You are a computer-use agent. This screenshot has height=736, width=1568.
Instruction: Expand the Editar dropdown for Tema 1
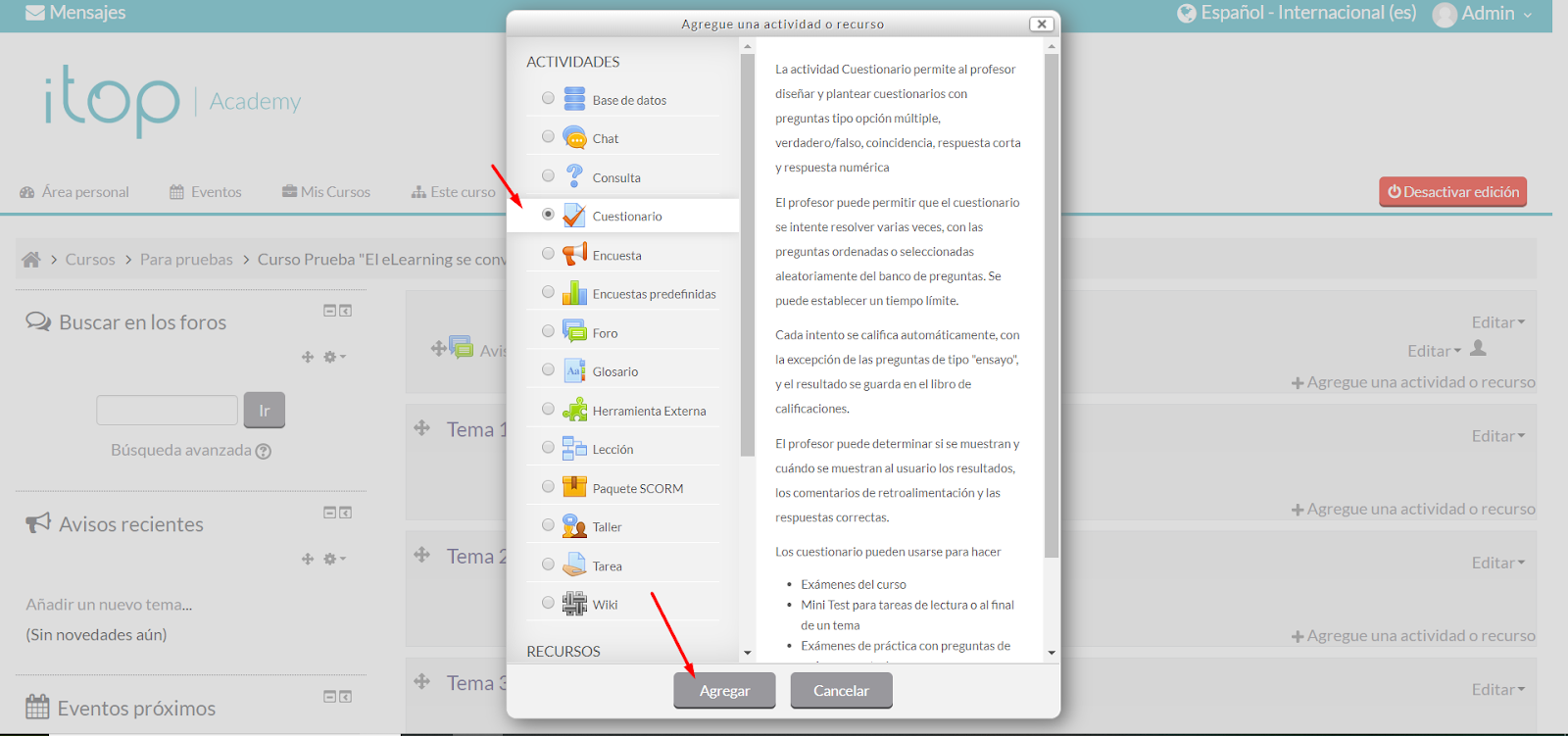coord(1497,436)
